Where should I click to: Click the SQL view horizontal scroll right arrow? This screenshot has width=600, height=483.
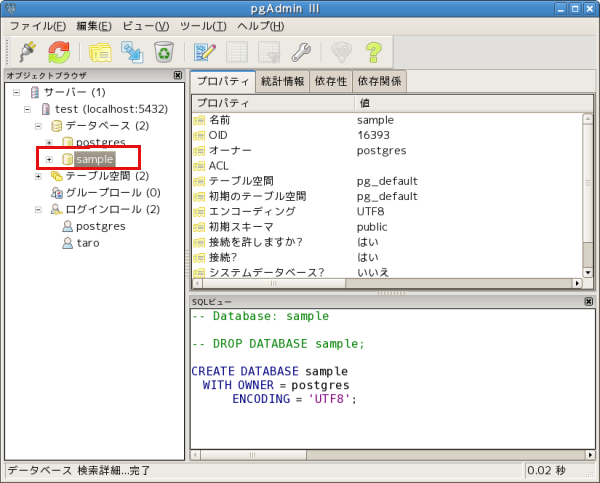click(x=590, y=455)
